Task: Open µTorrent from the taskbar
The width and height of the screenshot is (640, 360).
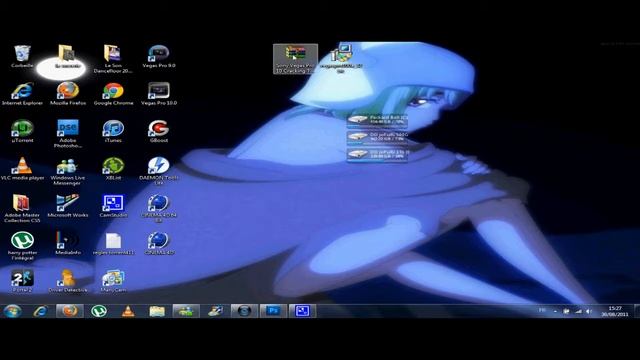Action: click(99, 311)
